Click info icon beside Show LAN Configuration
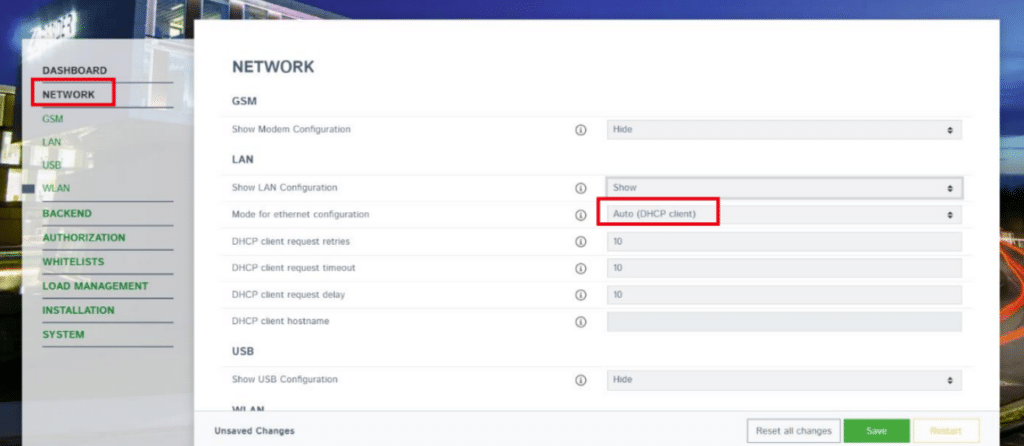The image size is (1024, 446). tap(580, 188)
